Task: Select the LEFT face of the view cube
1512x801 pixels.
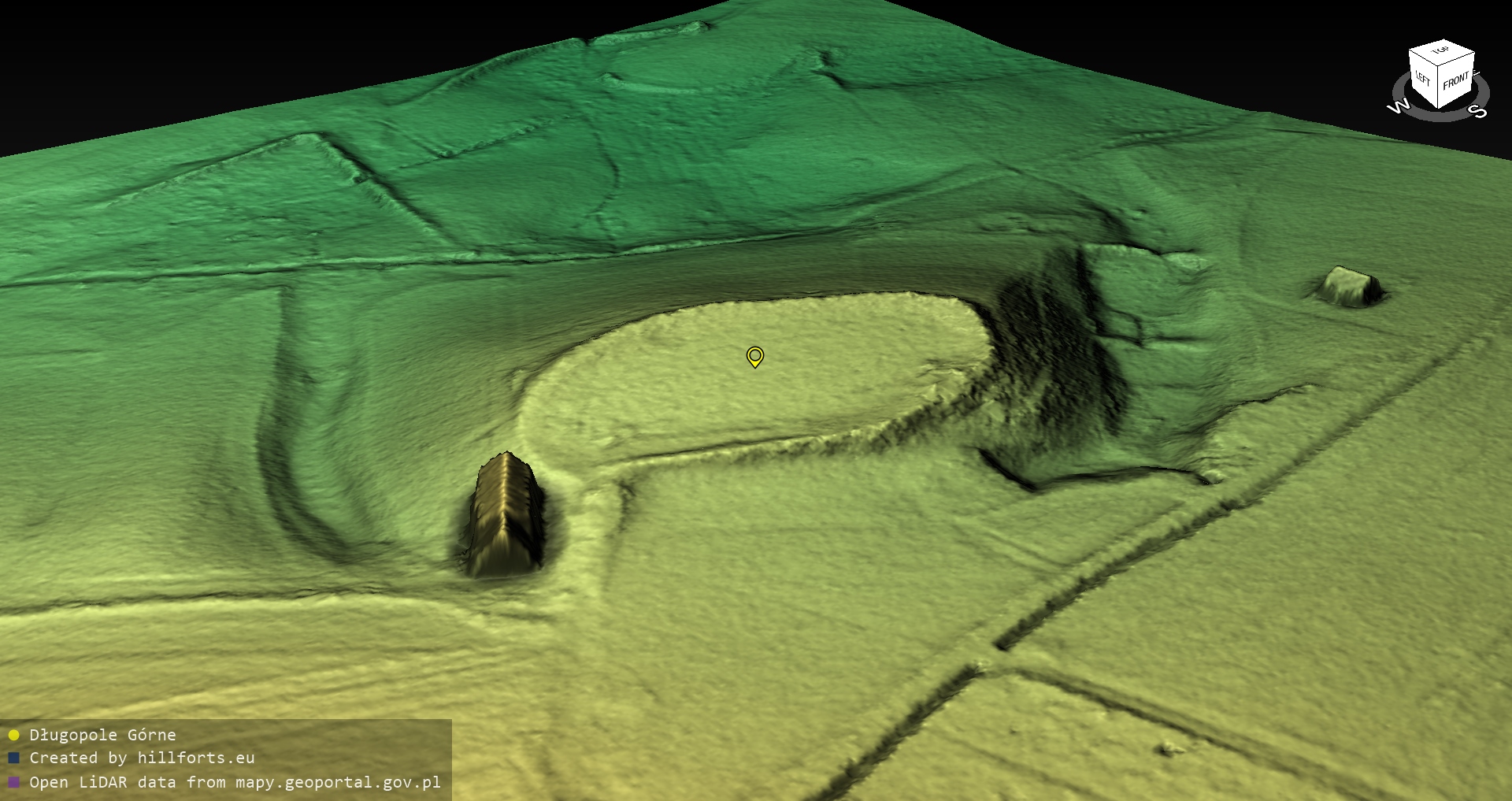Action: point(1423,79)
